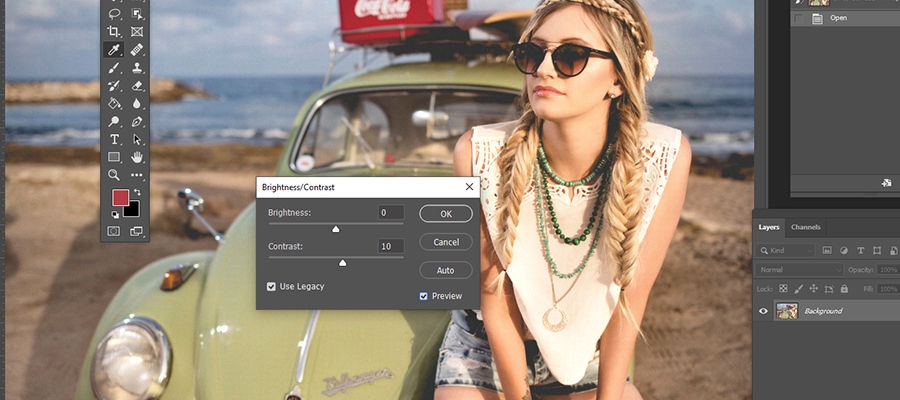Select the Zoom tool
This screenshot has width=900, height=400.
(114, 174)
